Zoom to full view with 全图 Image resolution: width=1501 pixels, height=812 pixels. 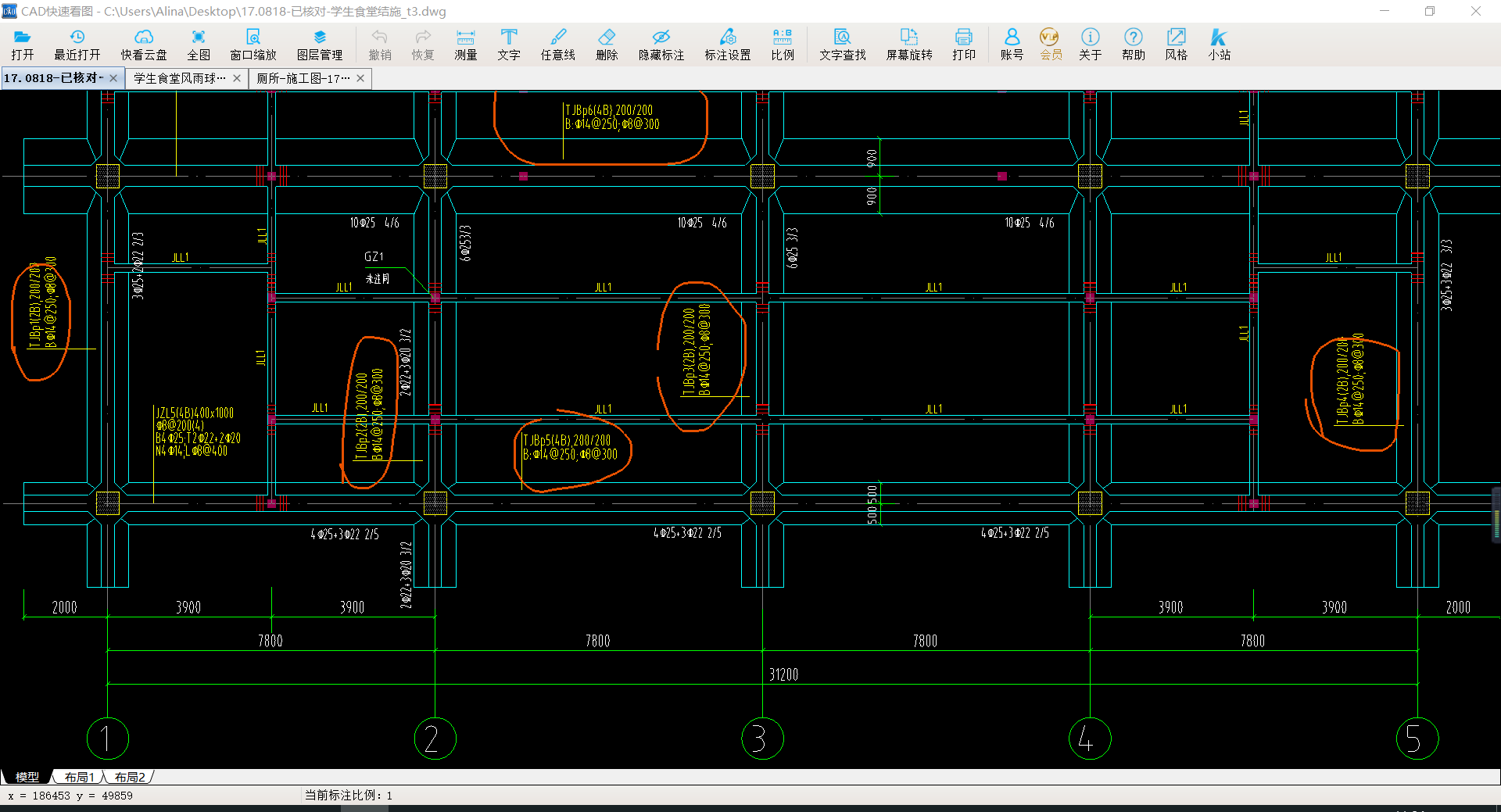[199, 45]
